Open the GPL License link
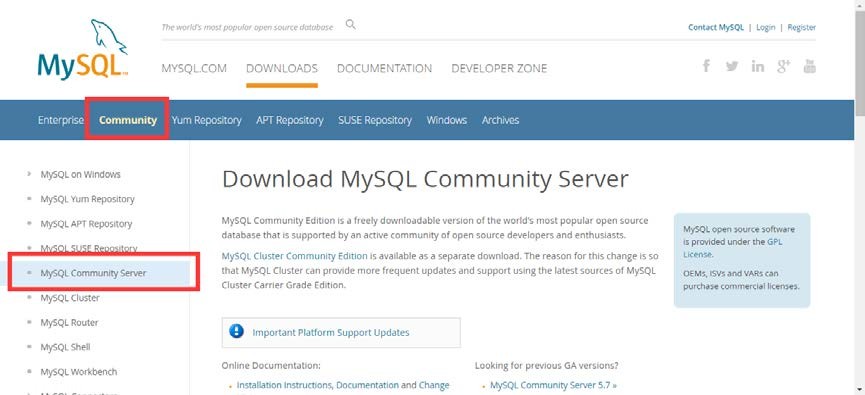Image resolution: width=865 pixels, height=395 pixels. click(x=733, y=248)
